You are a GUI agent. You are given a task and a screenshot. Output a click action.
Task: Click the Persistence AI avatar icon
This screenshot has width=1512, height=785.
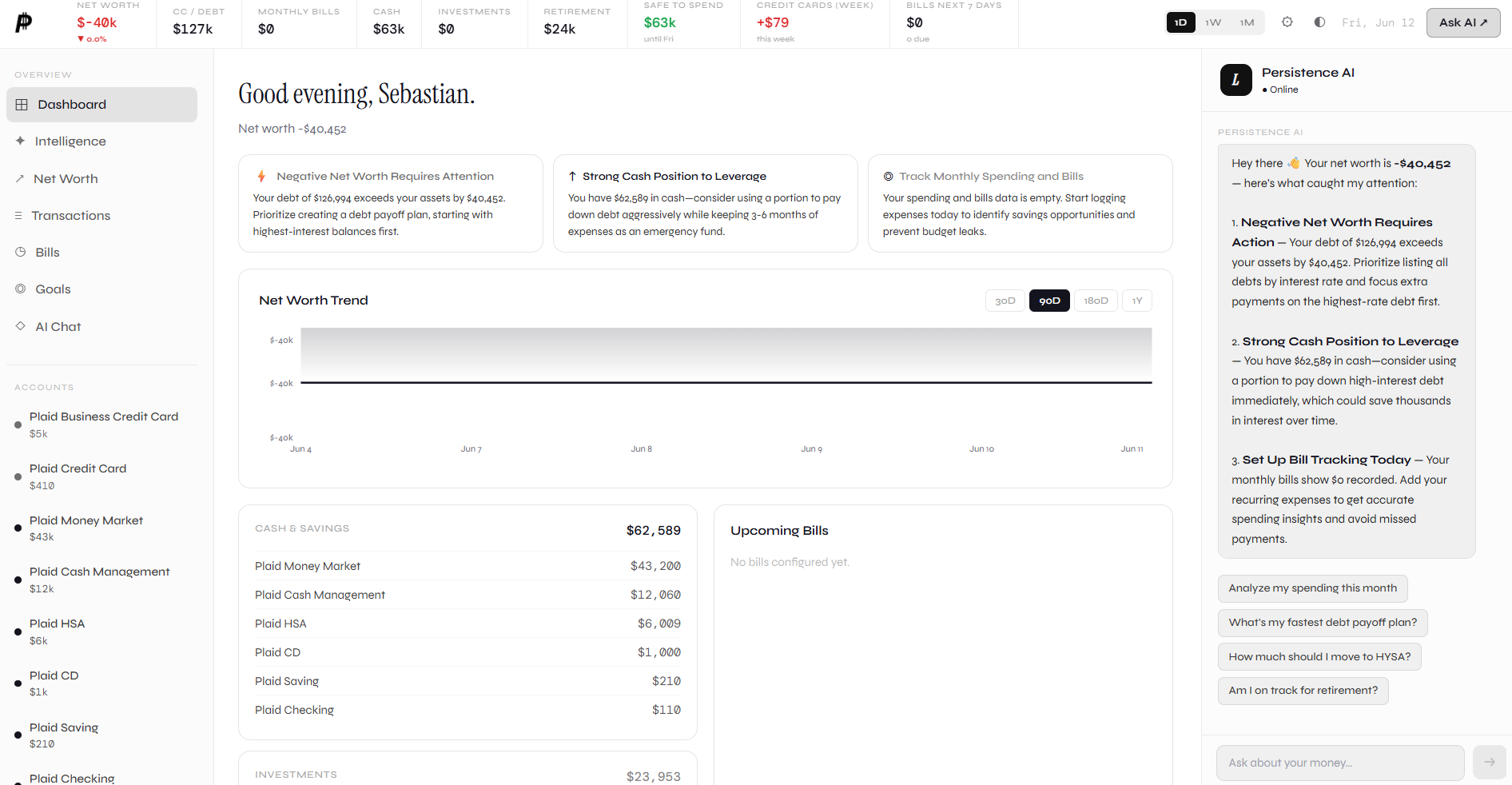(1235, 80)
